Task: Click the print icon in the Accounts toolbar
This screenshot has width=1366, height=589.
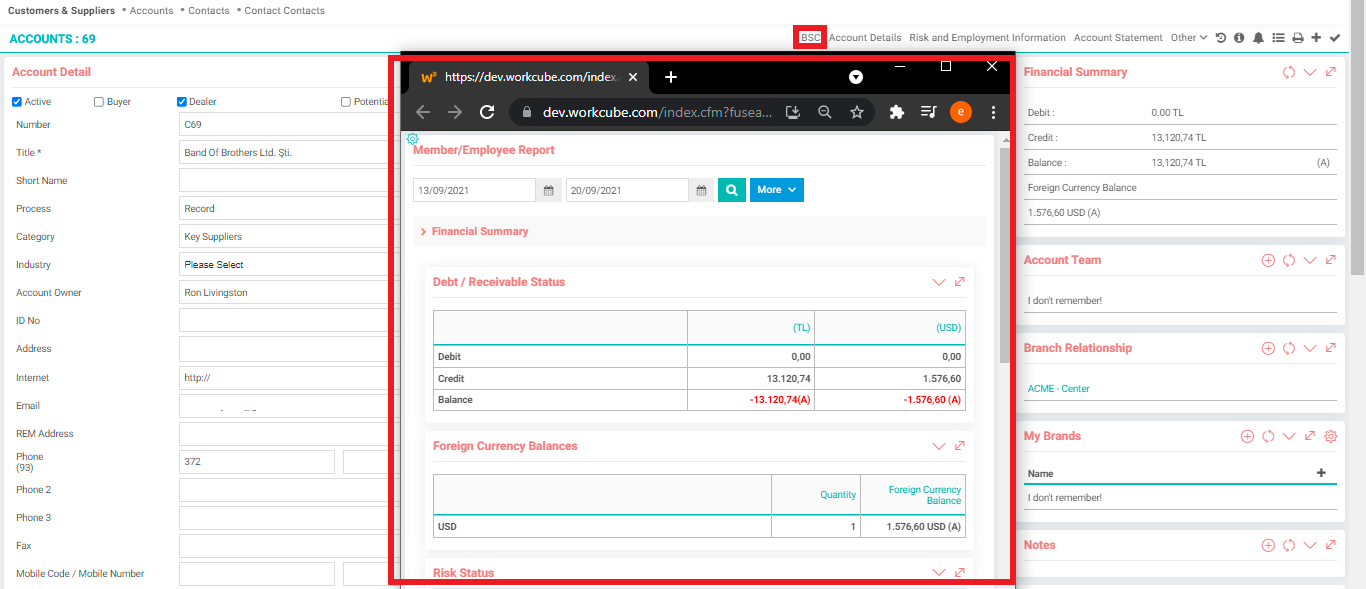Action: (x=1297, y=38)
